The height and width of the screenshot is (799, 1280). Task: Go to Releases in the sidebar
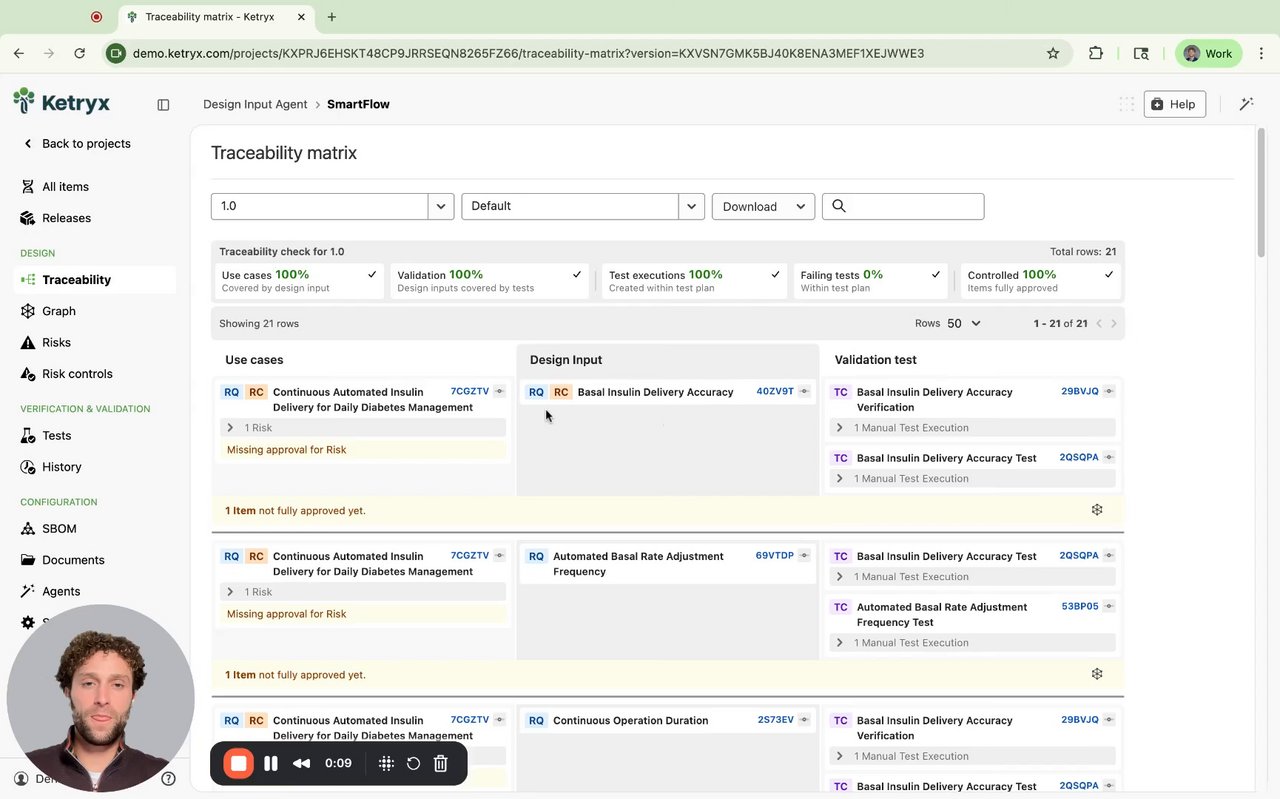(x=66, y=218)
